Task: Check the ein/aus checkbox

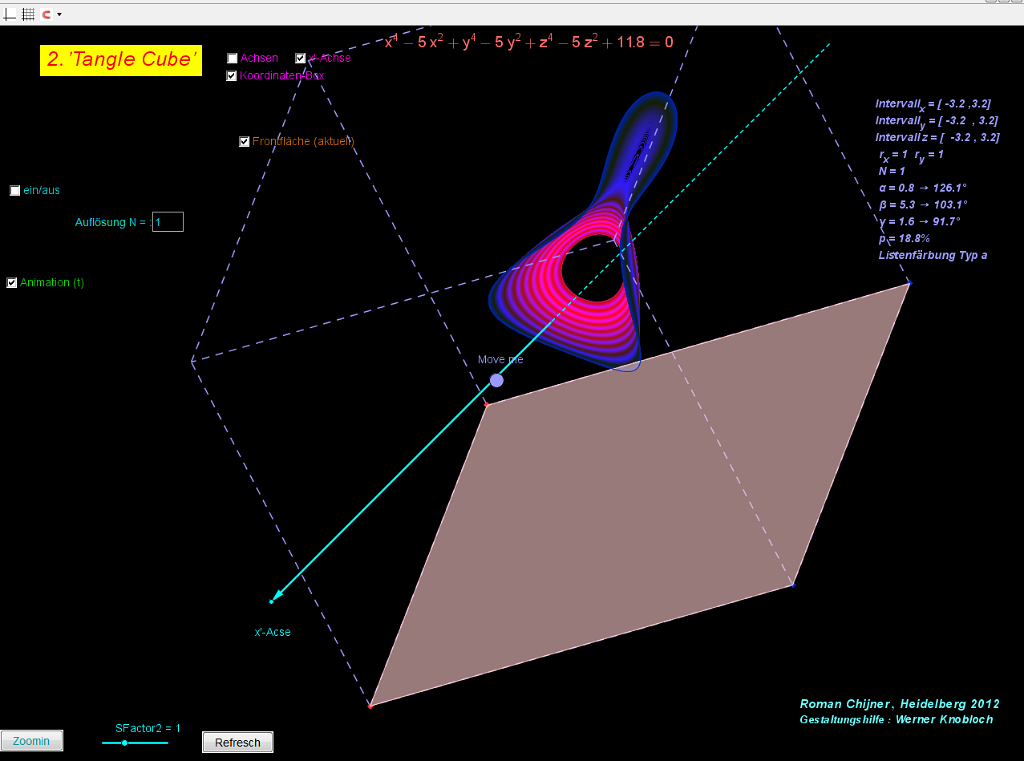Action: point(15,191)
